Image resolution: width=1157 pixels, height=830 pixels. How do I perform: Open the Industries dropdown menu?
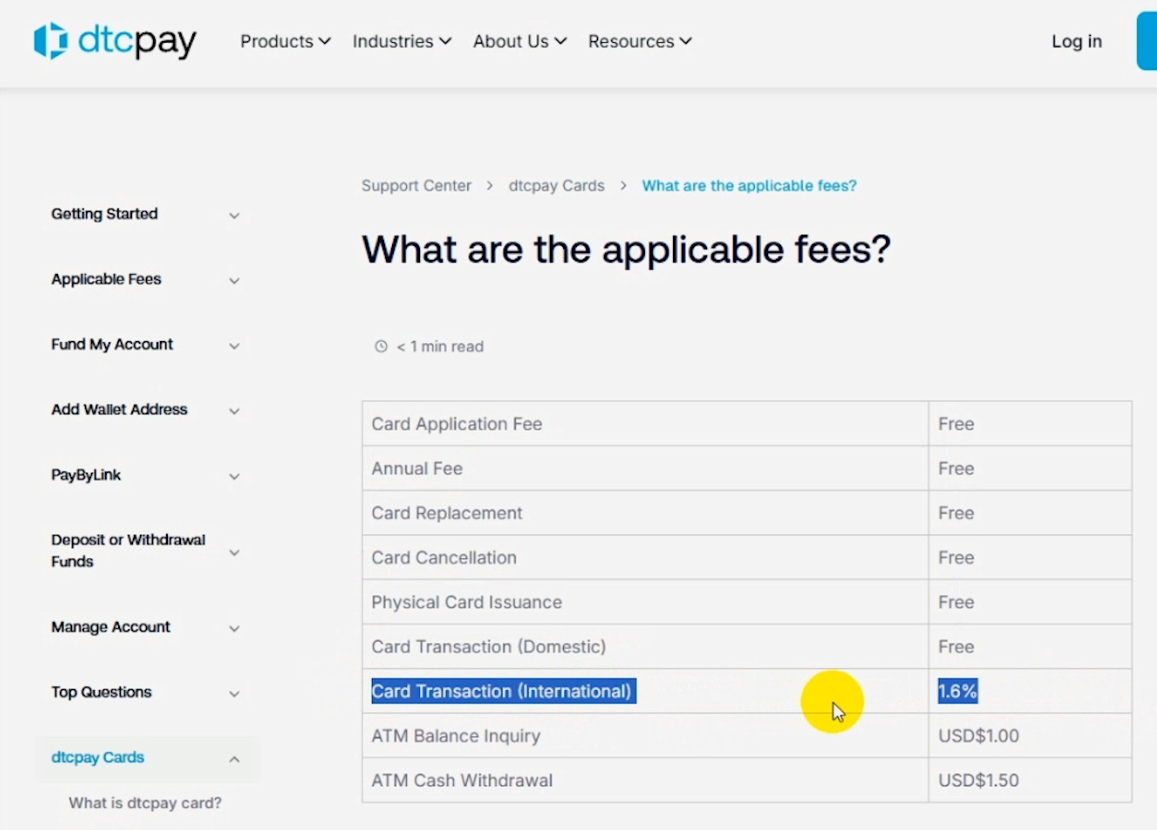401,41
